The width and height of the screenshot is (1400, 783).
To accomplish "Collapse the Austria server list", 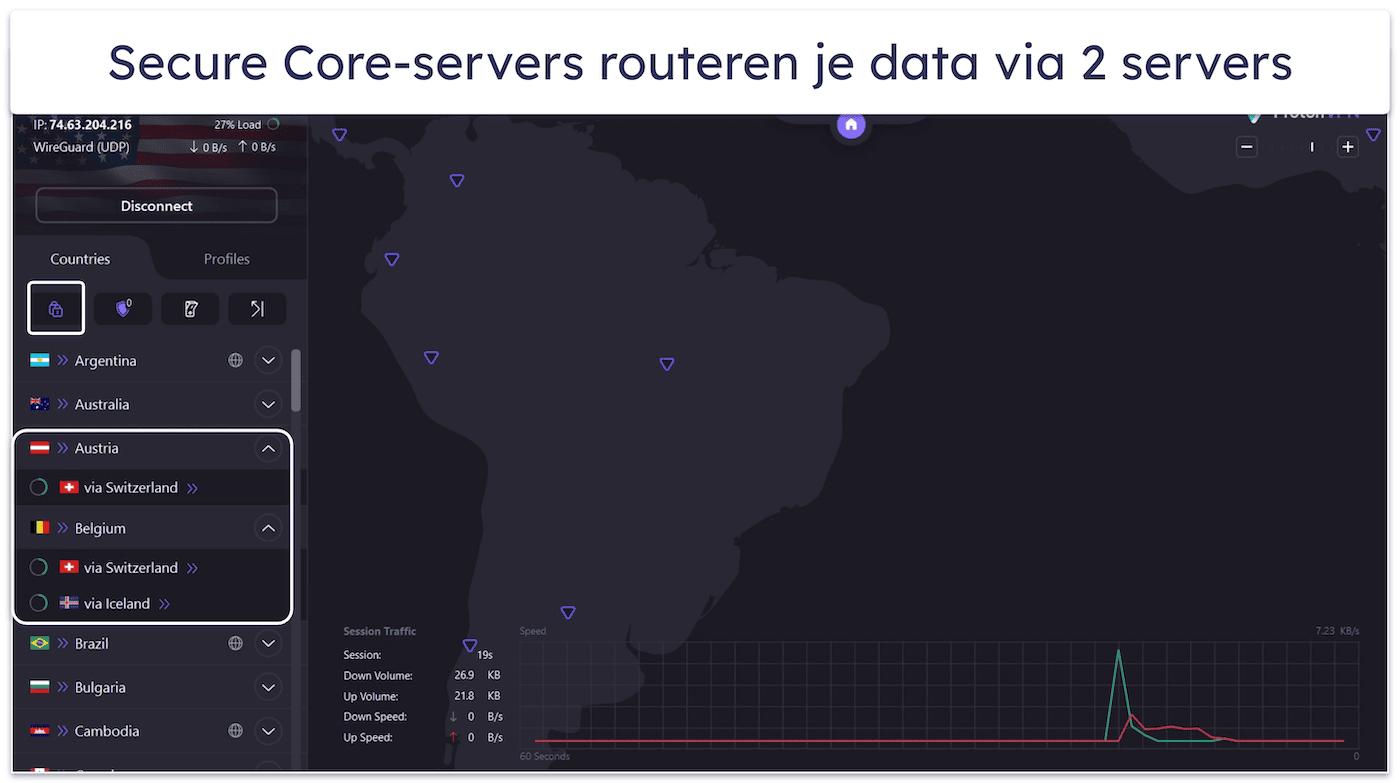I will [x=268, y=448].
